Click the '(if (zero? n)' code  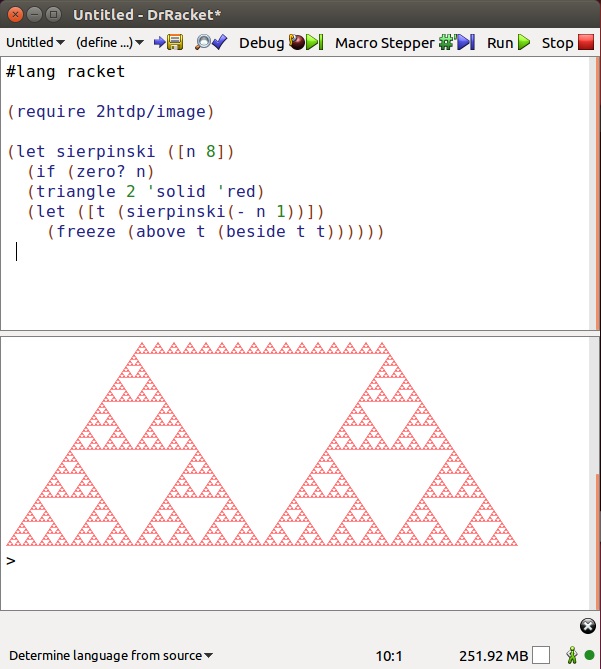coord(90,172)
